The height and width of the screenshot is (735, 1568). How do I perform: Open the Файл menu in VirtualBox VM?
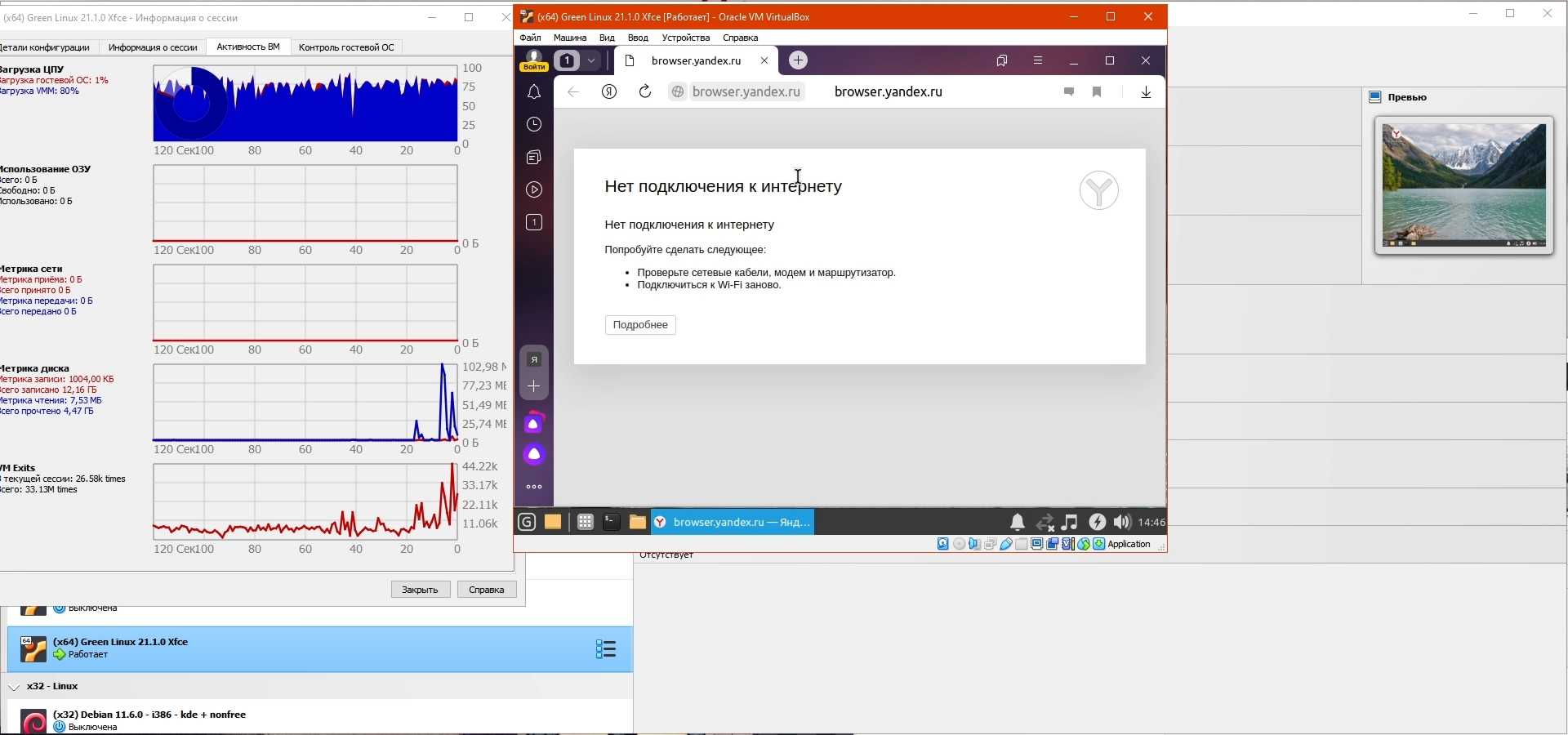(x=530, y=38)
